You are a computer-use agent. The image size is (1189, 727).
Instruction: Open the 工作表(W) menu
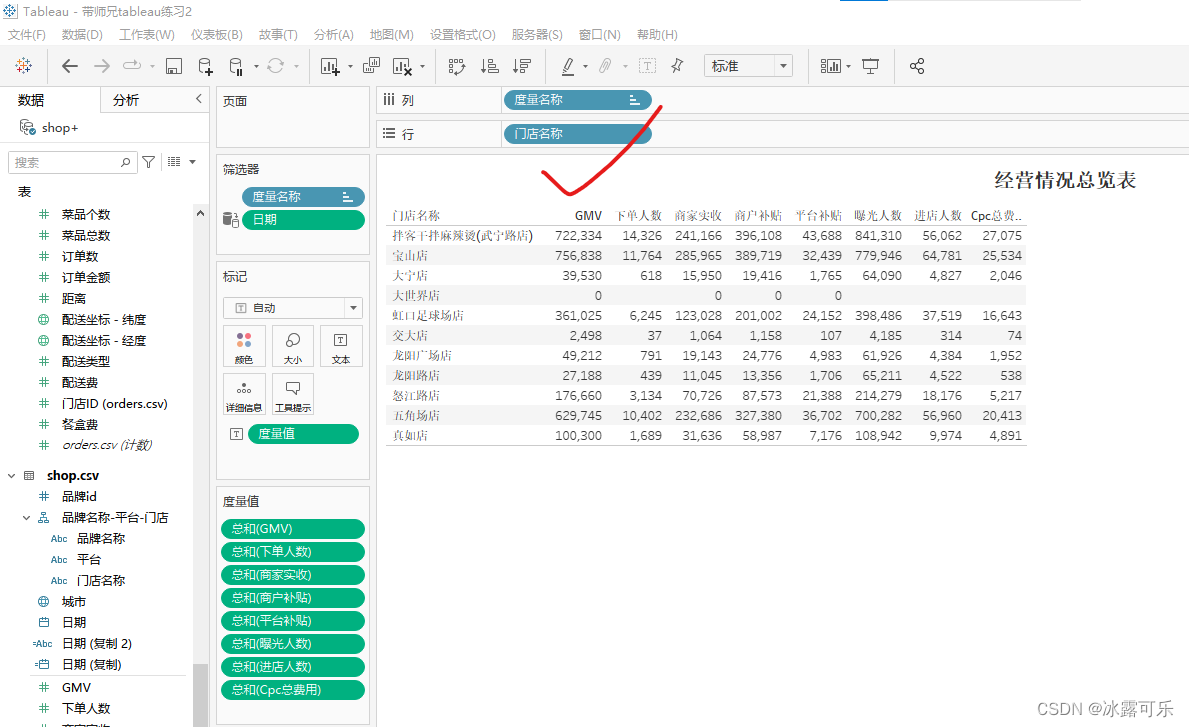coord(146,35)
